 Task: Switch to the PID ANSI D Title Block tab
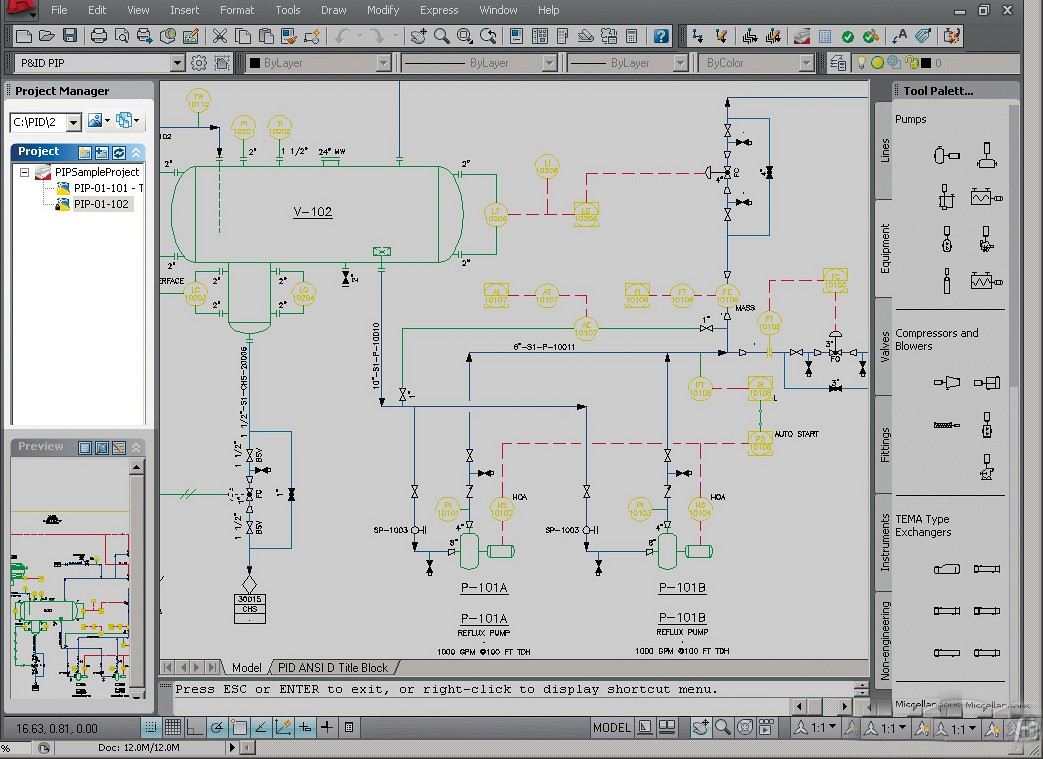pos(333,667)
